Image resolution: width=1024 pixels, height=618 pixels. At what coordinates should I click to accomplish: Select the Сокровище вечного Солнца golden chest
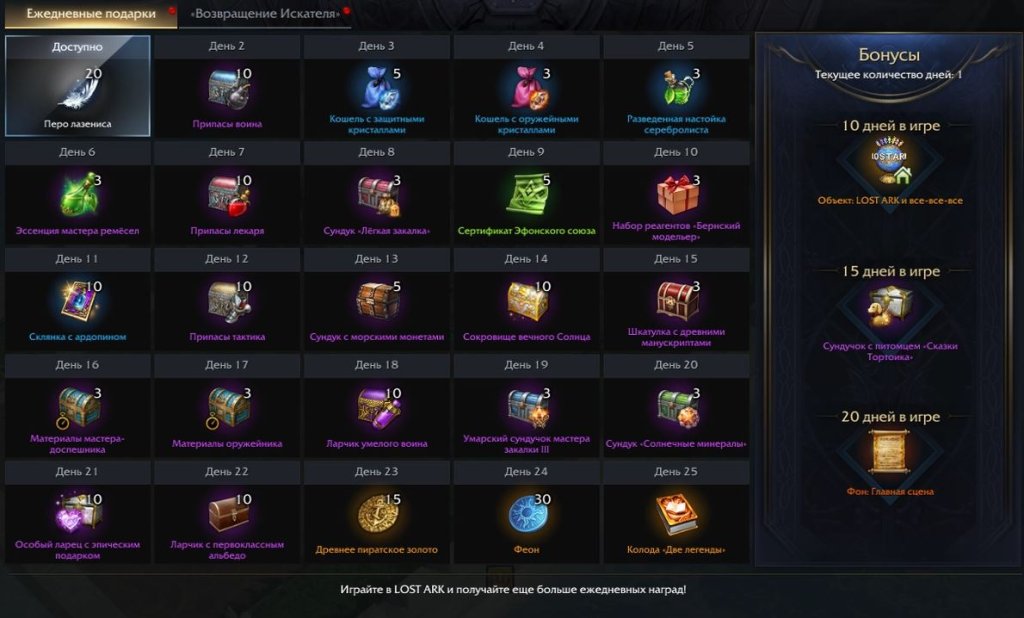pyautogui.click(x=526, y=301)
